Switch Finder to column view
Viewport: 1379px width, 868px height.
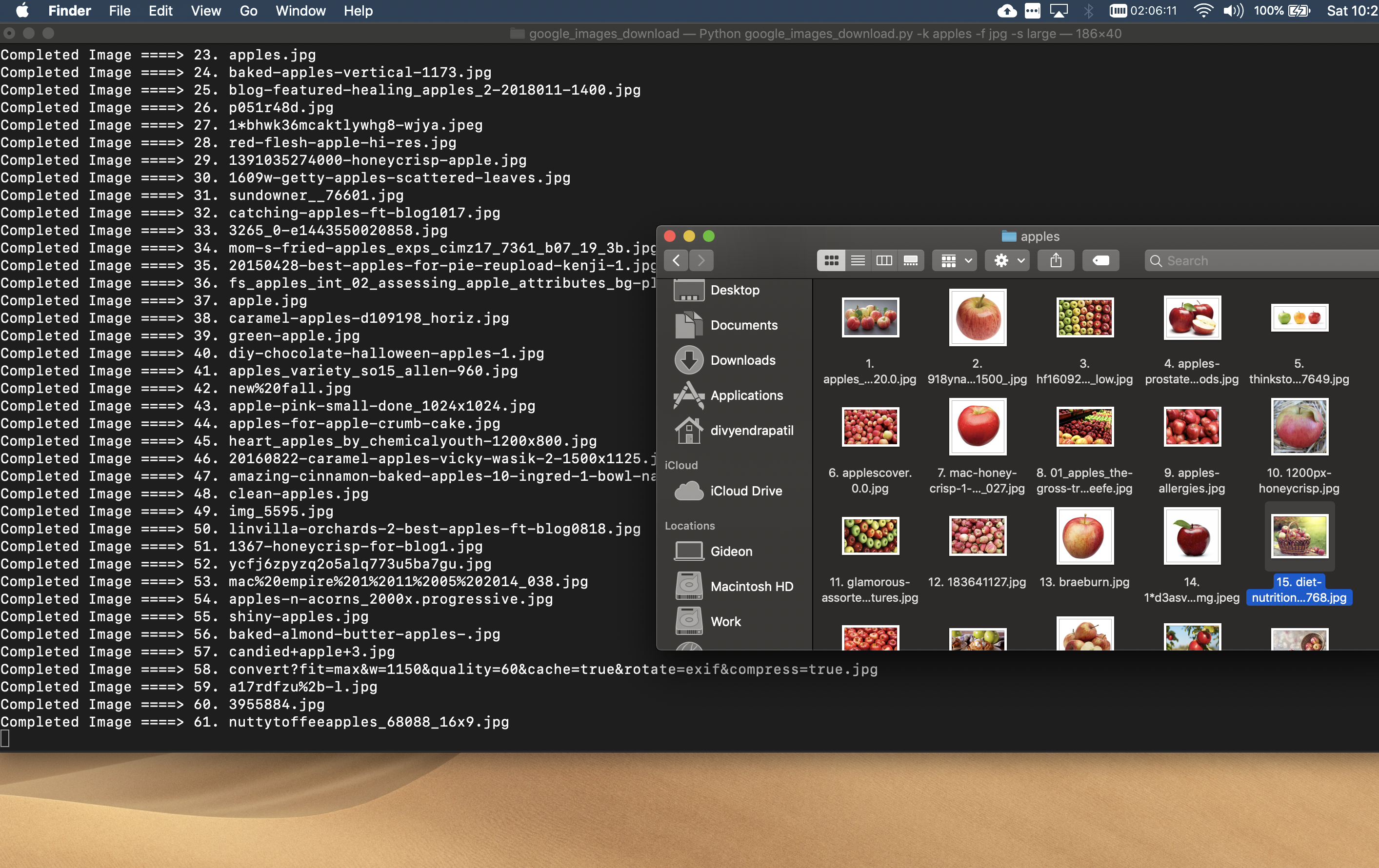[883, 261]
